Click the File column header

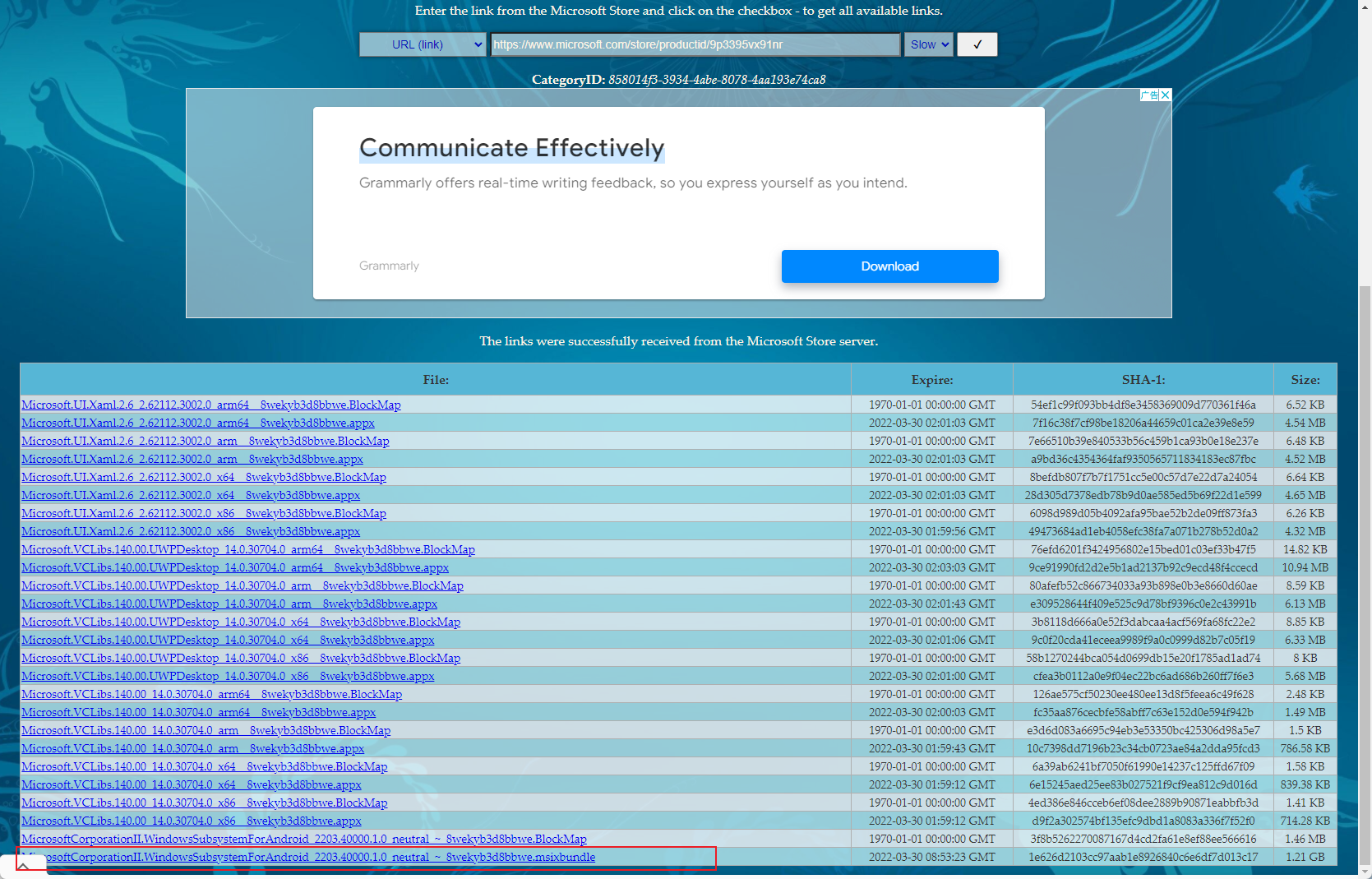[436, 380]
